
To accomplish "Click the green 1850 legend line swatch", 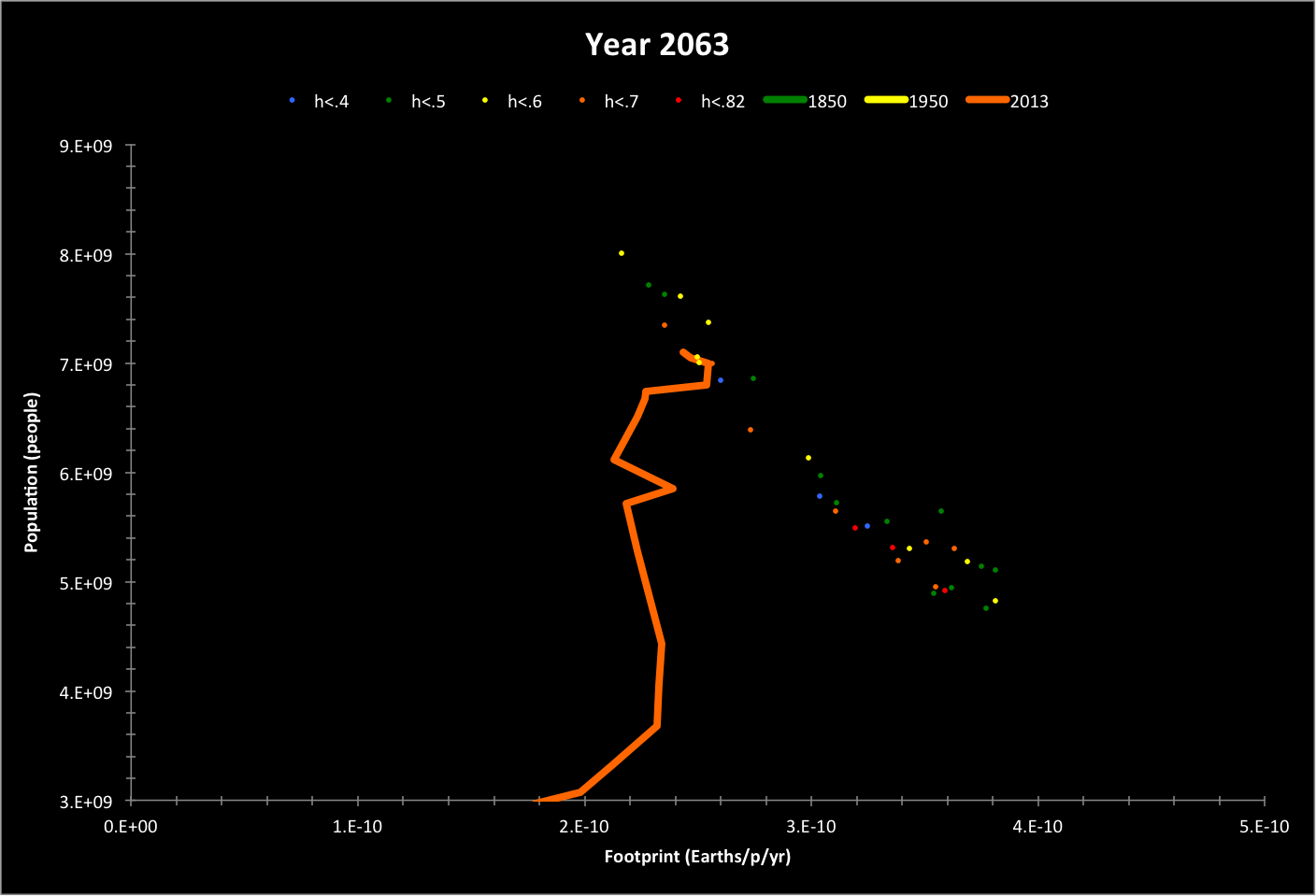I will click(x=785, y=100).
